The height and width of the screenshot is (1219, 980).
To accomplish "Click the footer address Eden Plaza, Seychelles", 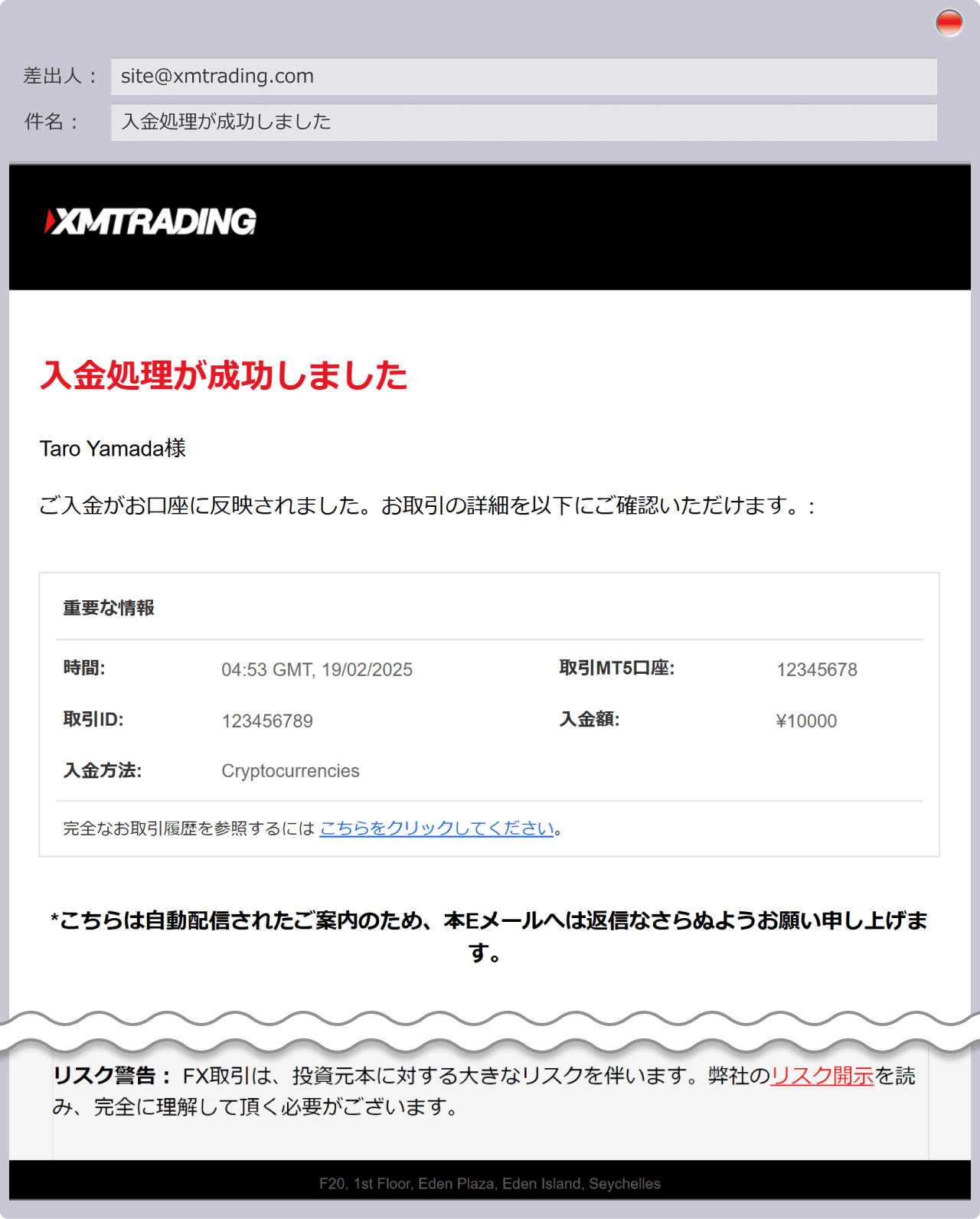I will point(490,1184).
